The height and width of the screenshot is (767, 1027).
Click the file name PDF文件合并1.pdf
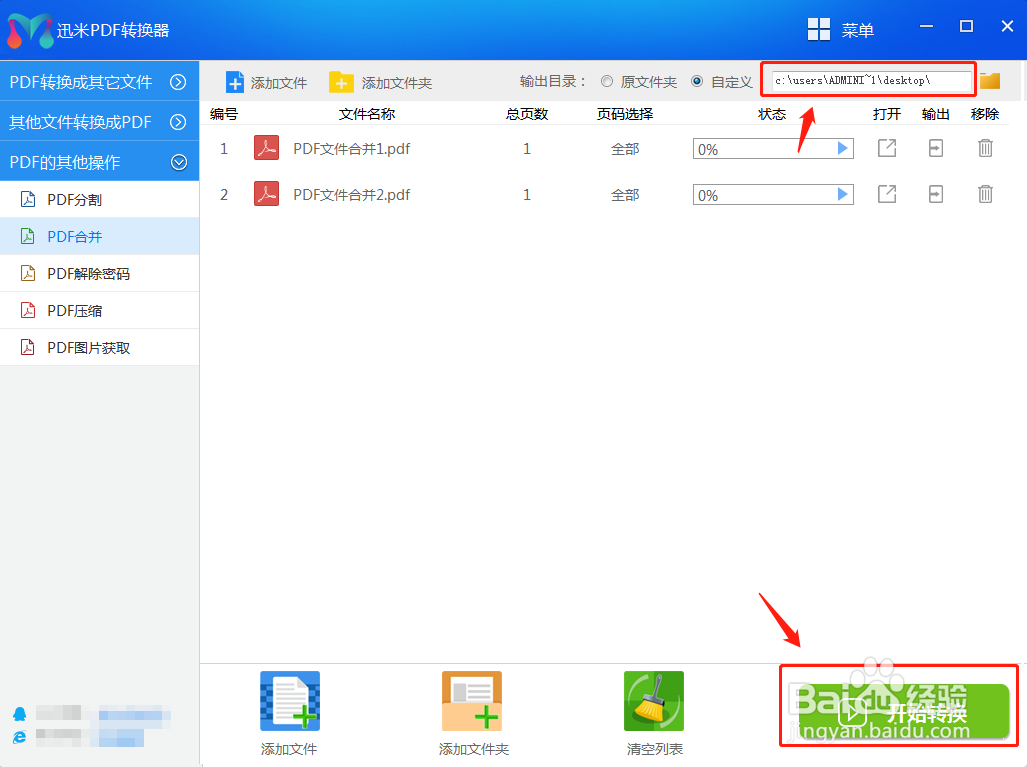tap(352, 149)
